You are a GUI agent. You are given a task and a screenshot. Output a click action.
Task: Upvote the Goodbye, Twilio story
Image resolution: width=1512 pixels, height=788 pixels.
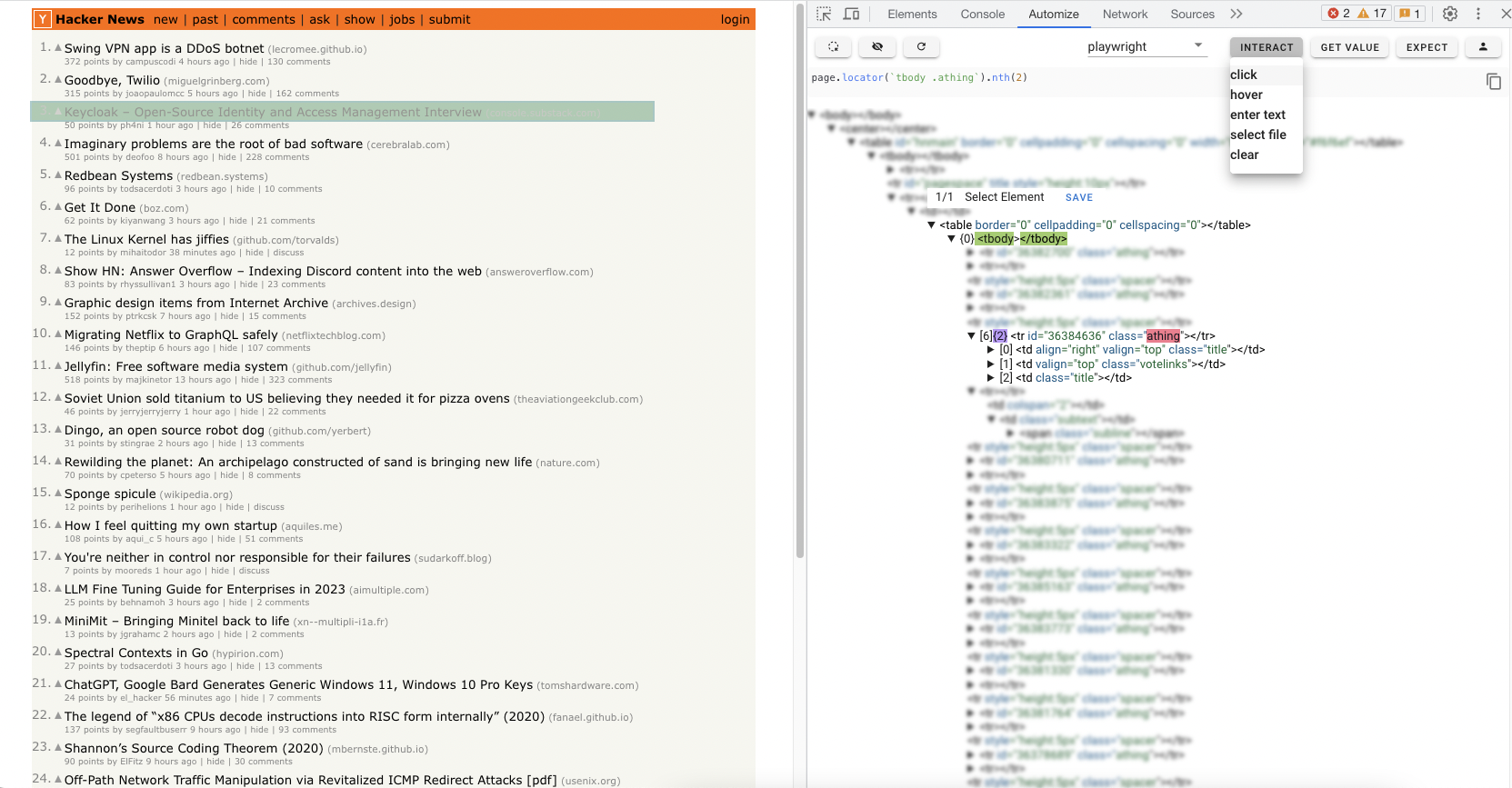58,79
